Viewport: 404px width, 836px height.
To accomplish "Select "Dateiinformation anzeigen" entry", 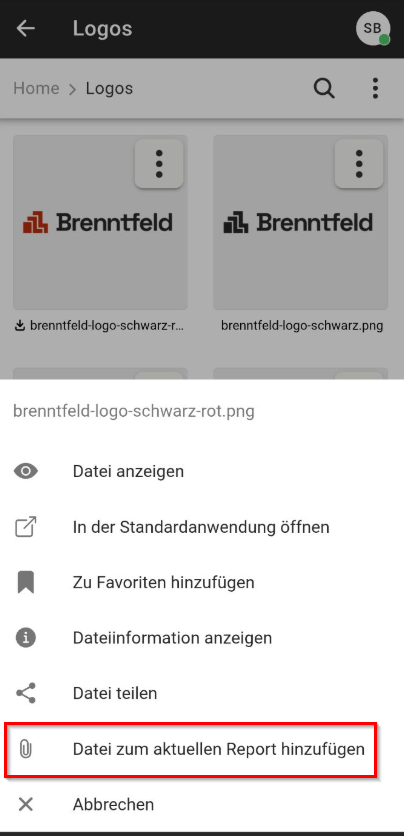I will point(202,638).
